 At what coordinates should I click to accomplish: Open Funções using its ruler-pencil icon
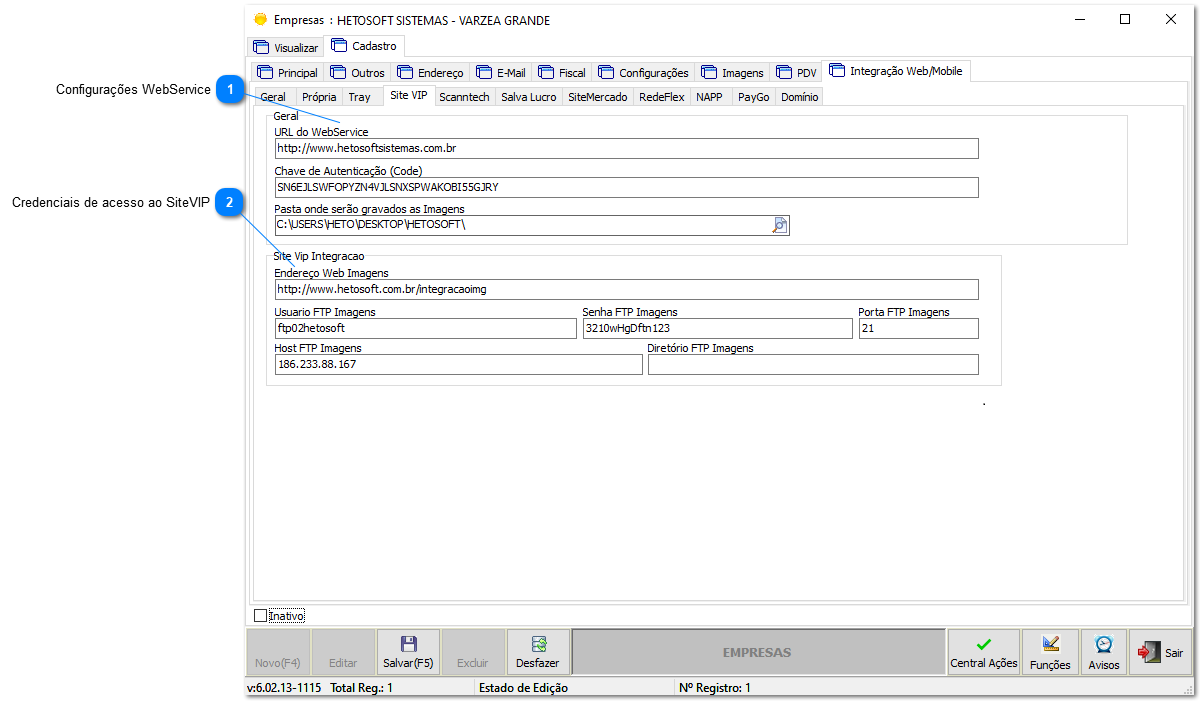(x=1050, y=641)
